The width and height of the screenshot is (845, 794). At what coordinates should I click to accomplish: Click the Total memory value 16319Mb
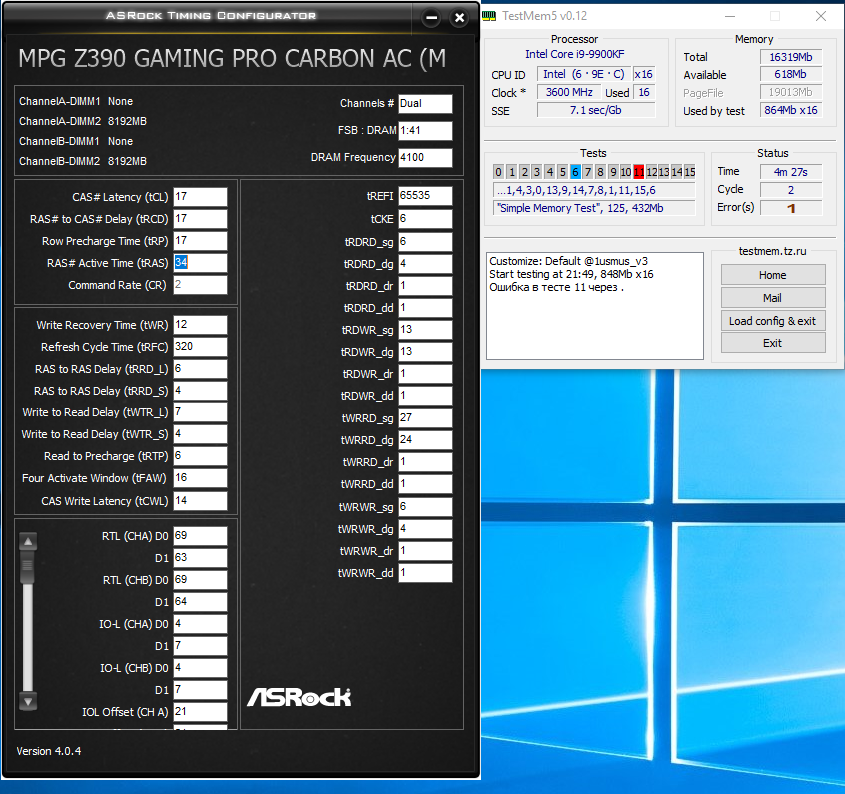[x=791, y=57]
